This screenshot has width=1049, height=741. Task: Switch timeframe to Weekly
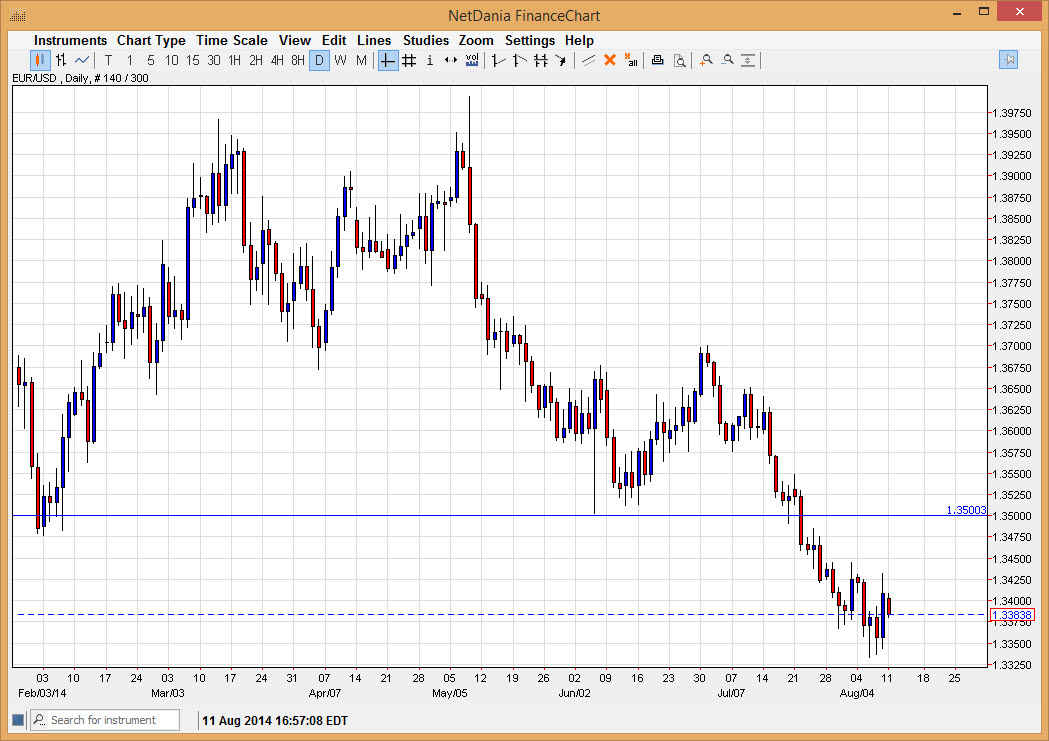(x=340, y=60)
